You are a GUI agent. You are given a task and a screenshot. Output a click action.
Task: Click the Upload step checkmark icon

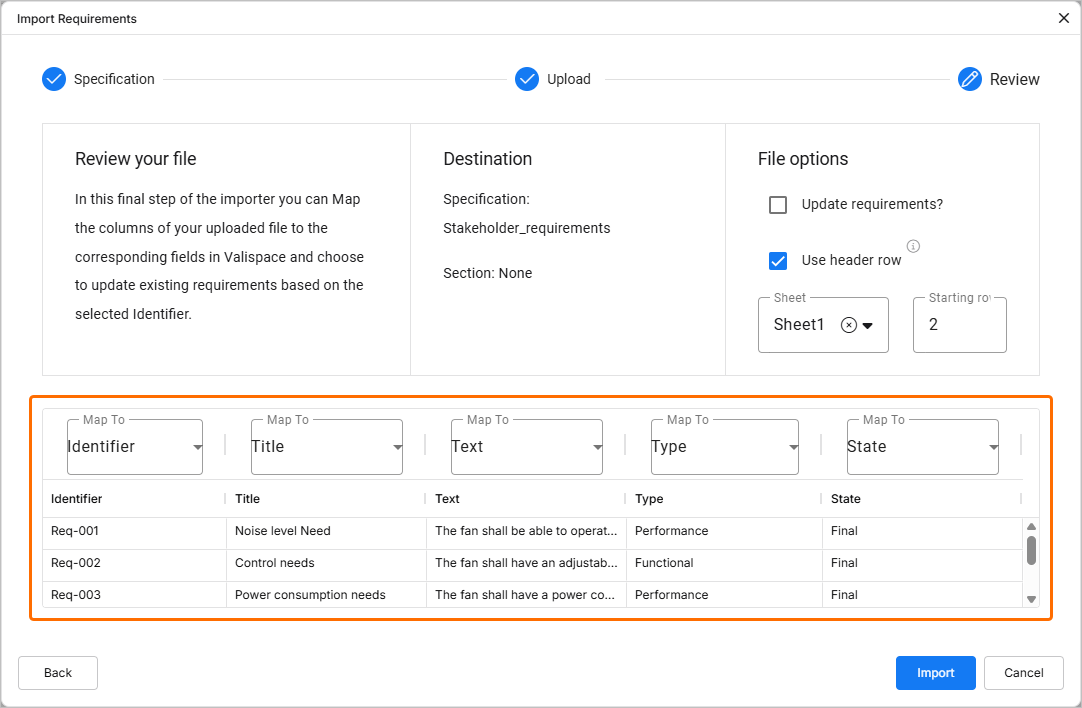[527, 79]
